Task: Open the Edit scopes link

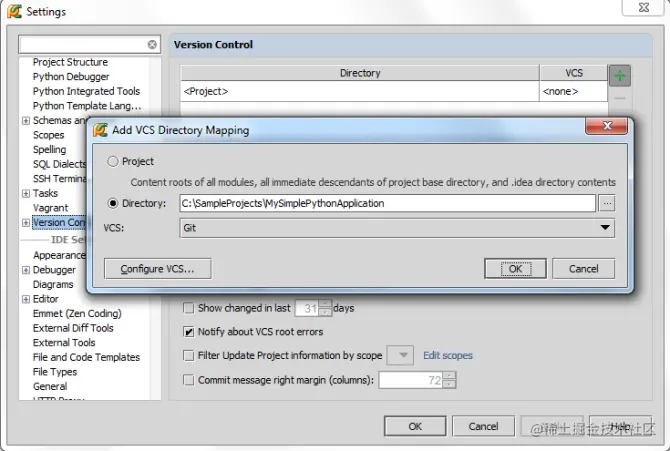Action: tap(448, 356)
